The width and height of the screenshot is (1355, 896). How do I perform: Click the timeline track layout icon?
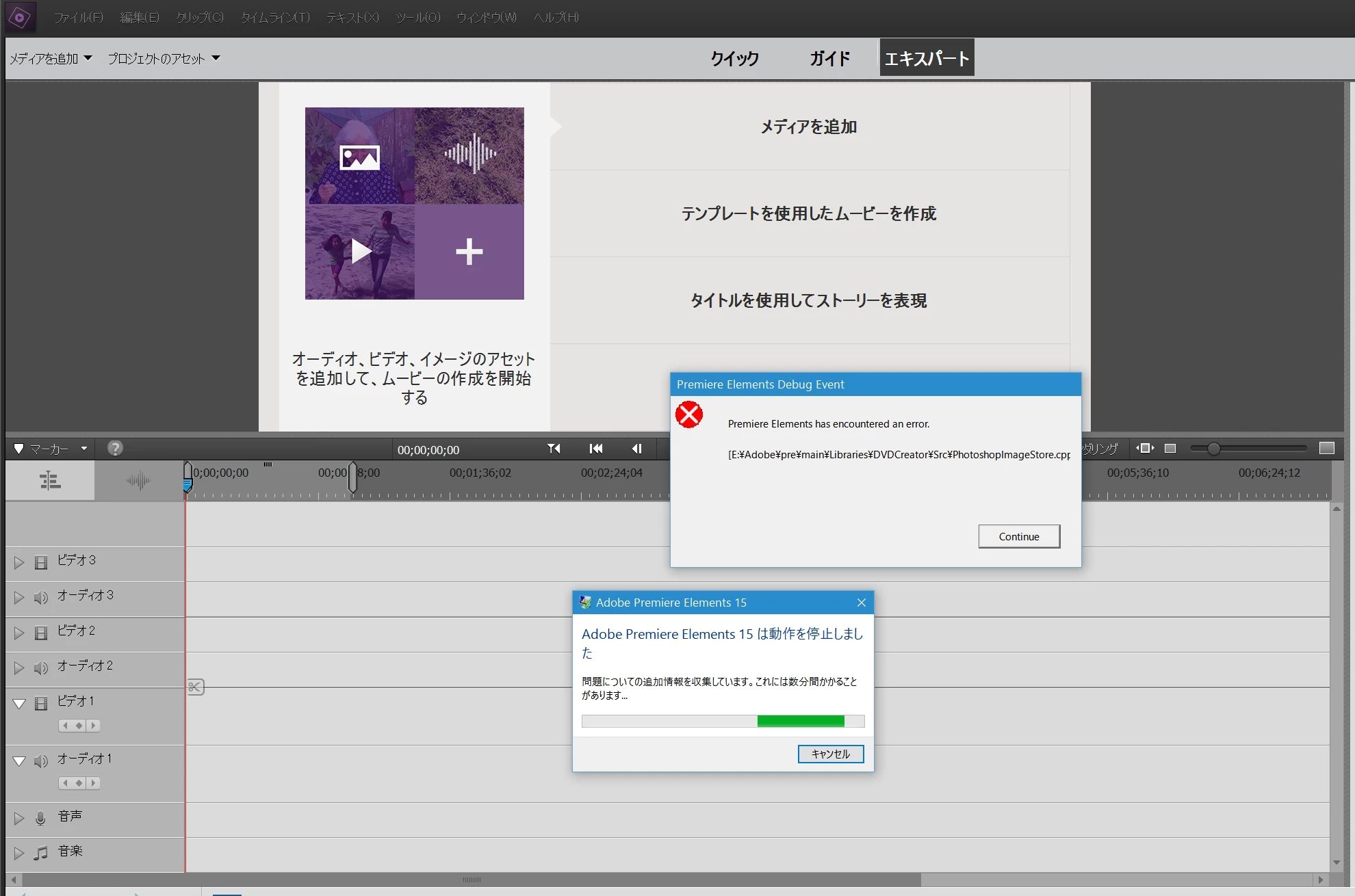pos(50,480)
